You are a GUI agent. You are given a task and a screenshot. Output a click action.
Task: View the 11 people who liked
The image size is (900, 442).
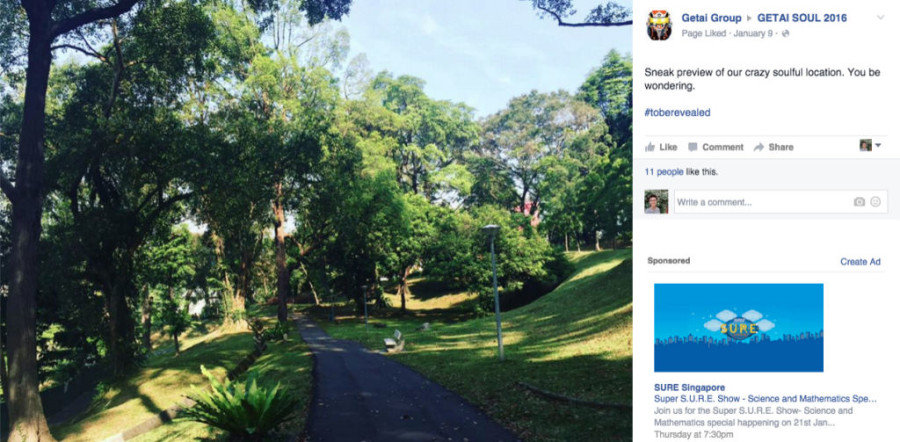[664, 172]
